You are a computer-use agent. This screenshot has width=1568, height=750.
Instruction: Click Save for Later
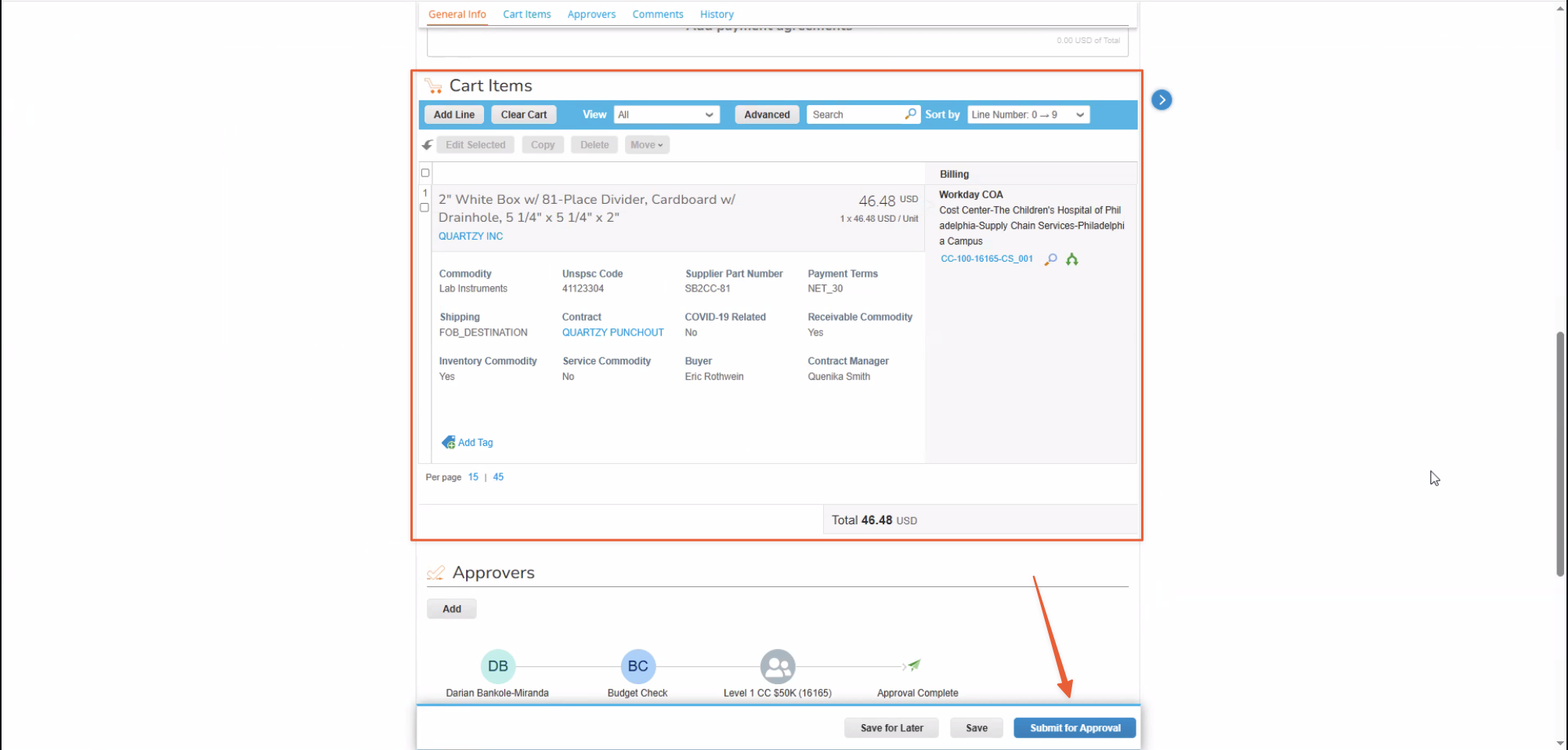tap(891, 728)
